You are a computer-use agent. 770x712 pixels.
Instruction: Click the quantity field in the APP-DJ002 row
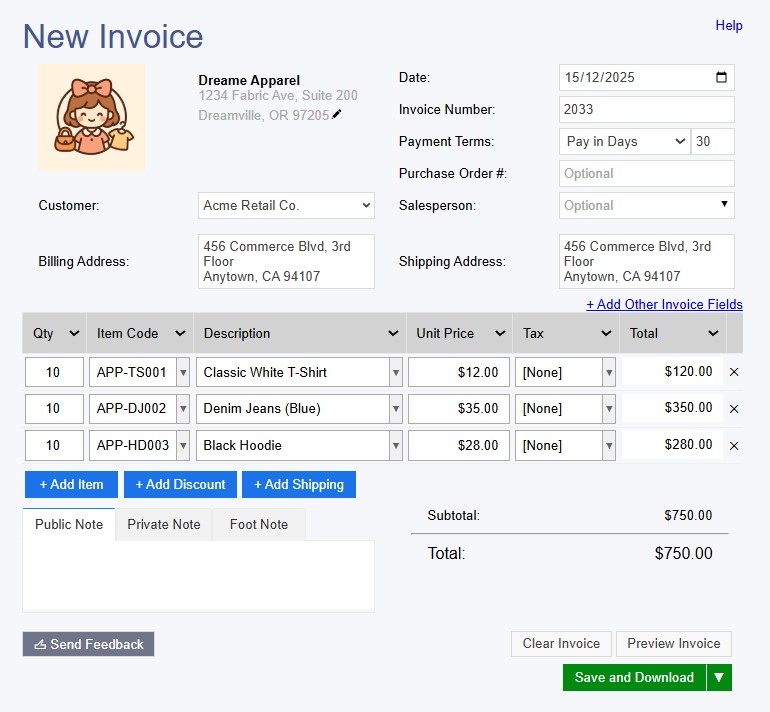point(54,409)
